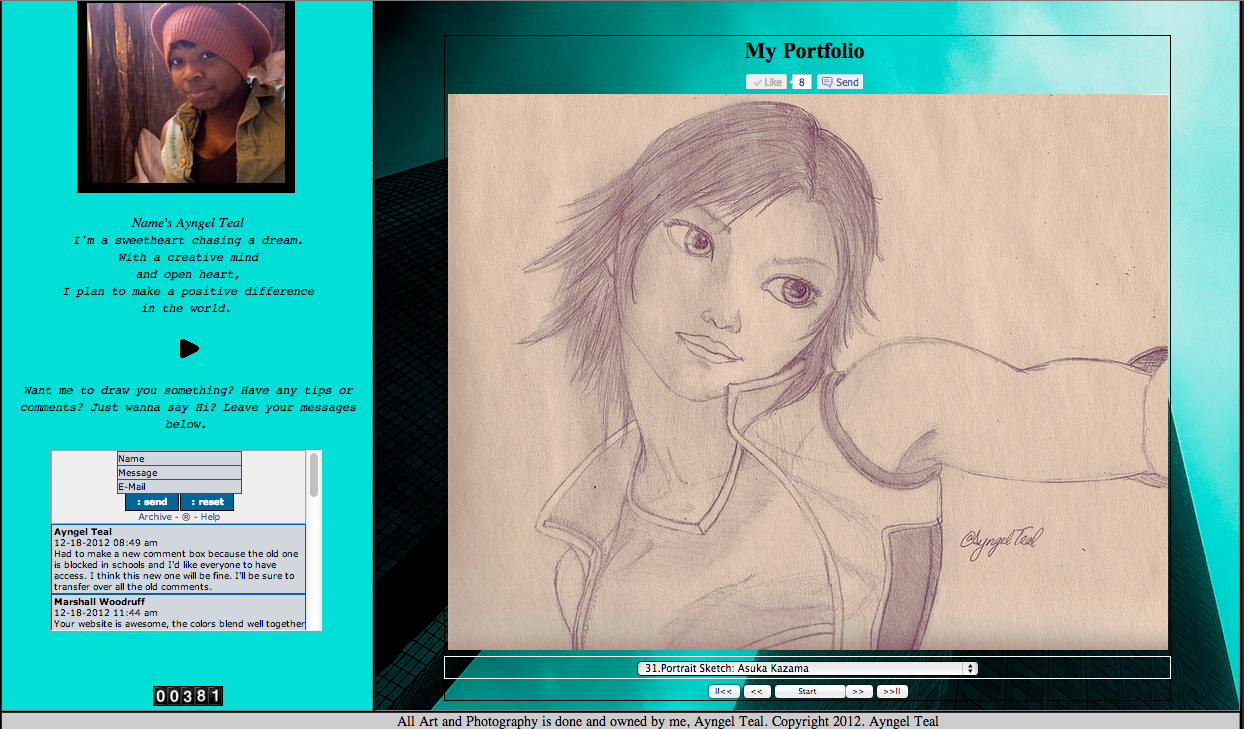The height and width of the screenshot is (729, 1244).
Task: Like the portfolio on Facebook
Action: [767, 82]
